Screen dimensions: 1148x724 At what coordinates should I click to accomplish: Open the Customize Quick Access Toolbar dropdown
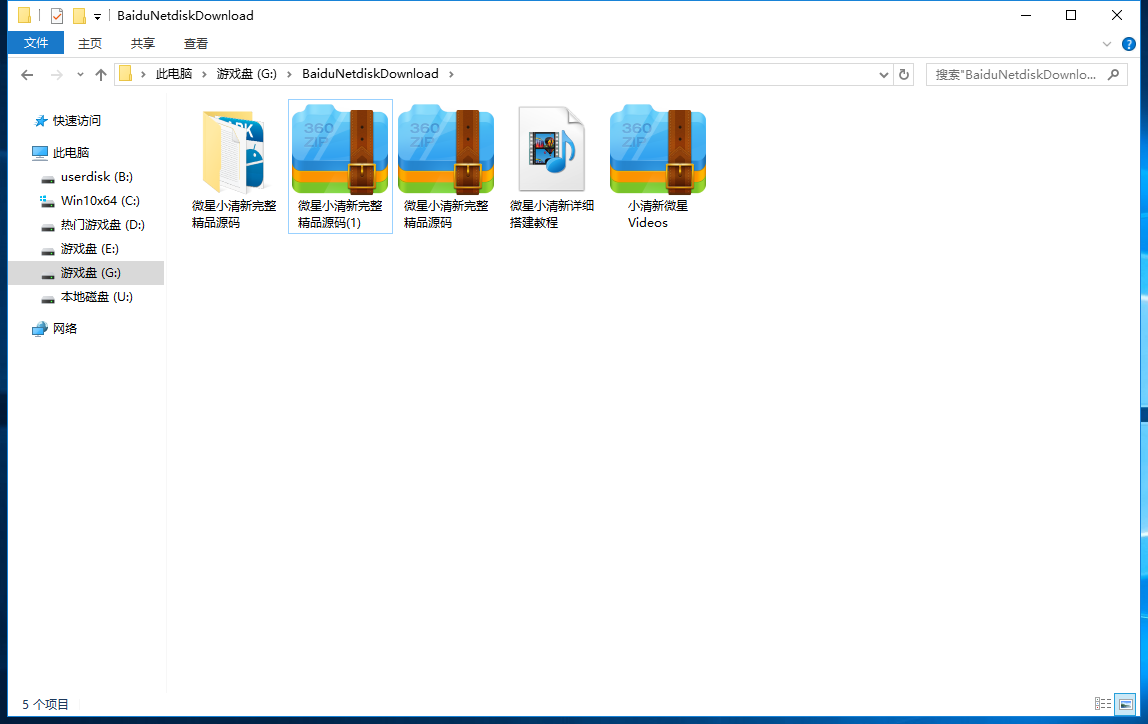click(97, 16)
